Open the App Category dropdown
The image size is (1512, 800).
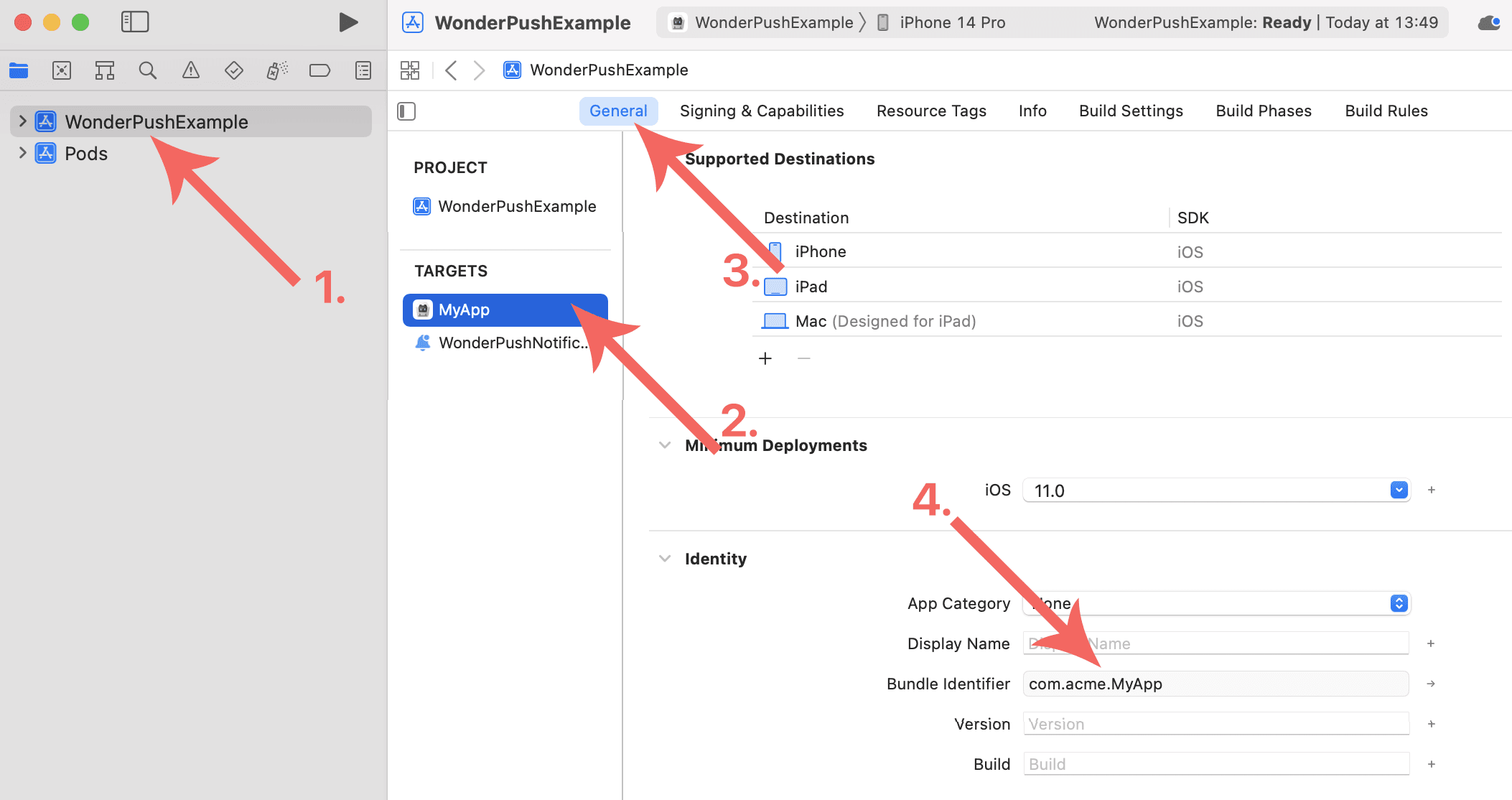[1399, 603]
